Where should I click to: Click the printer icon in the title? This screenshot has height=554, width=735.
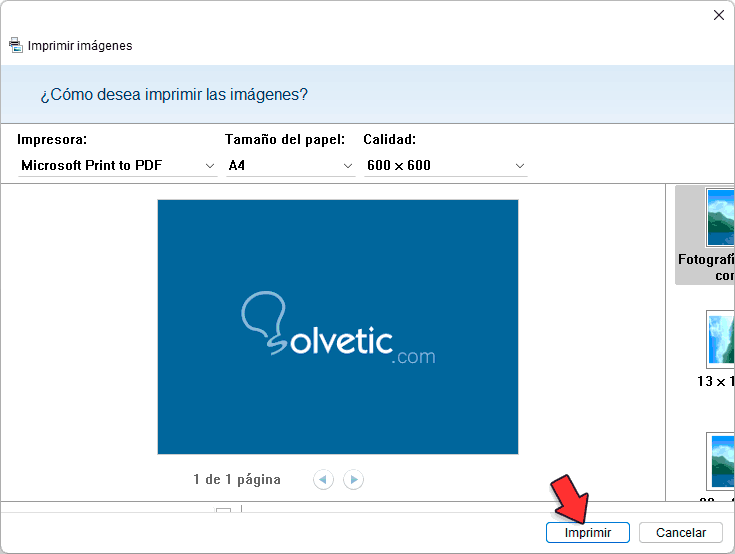click(x=16, y=45)
